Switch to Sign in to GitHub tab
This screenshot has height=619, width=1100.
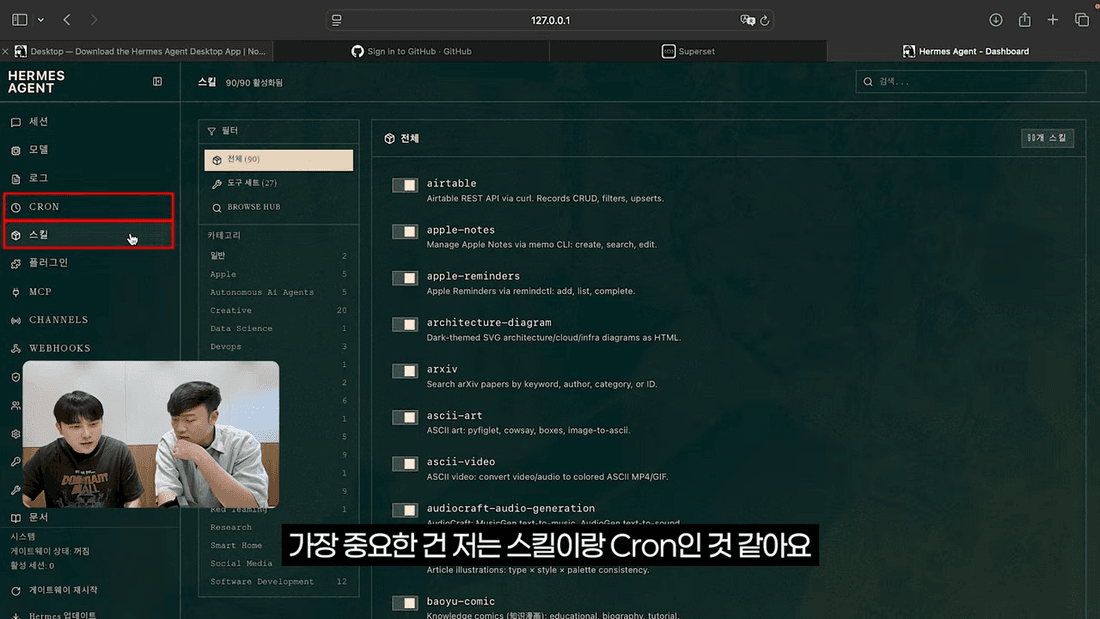tap(411, 51)
